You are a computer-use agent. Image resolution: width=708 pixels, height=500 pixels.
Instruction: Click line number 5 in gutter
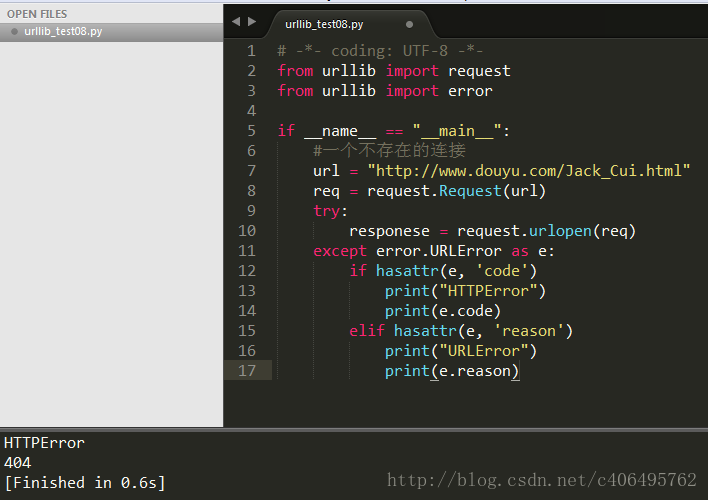coord(252,131)
